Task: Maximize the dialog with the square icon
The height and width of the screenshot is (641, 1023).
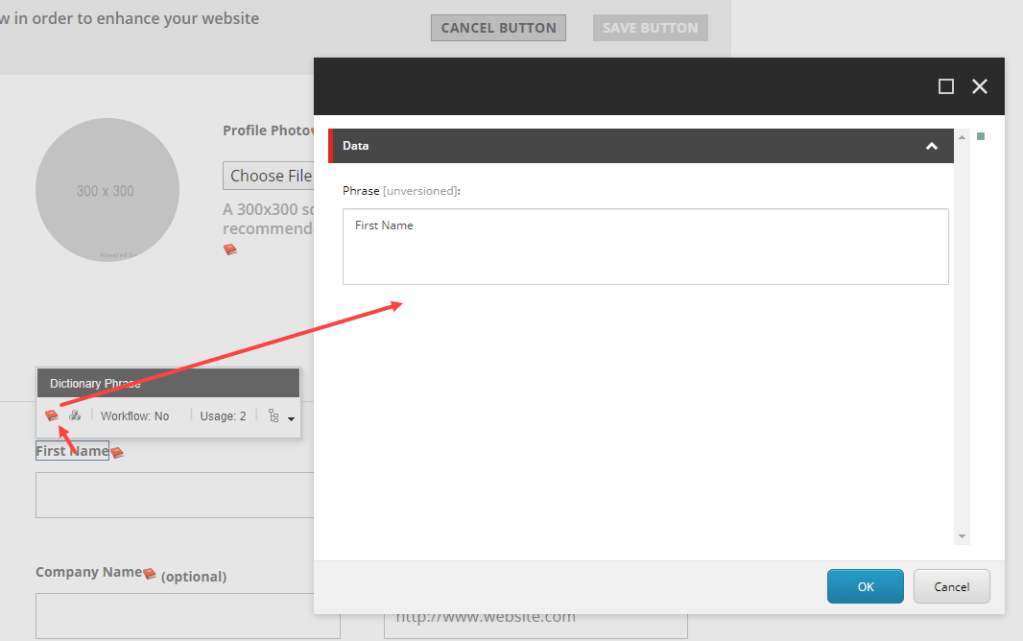Action: tap(946, 87)
